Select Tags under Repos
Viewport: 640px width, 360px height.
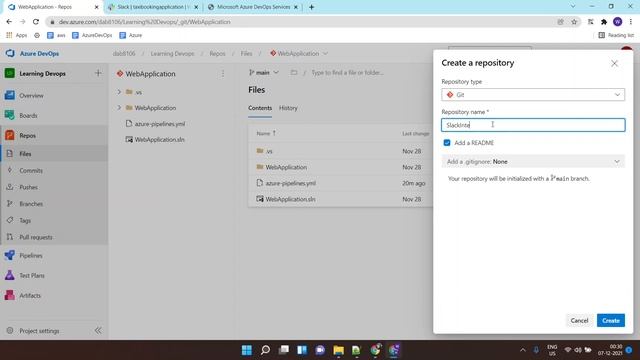(x=25, y=220)
